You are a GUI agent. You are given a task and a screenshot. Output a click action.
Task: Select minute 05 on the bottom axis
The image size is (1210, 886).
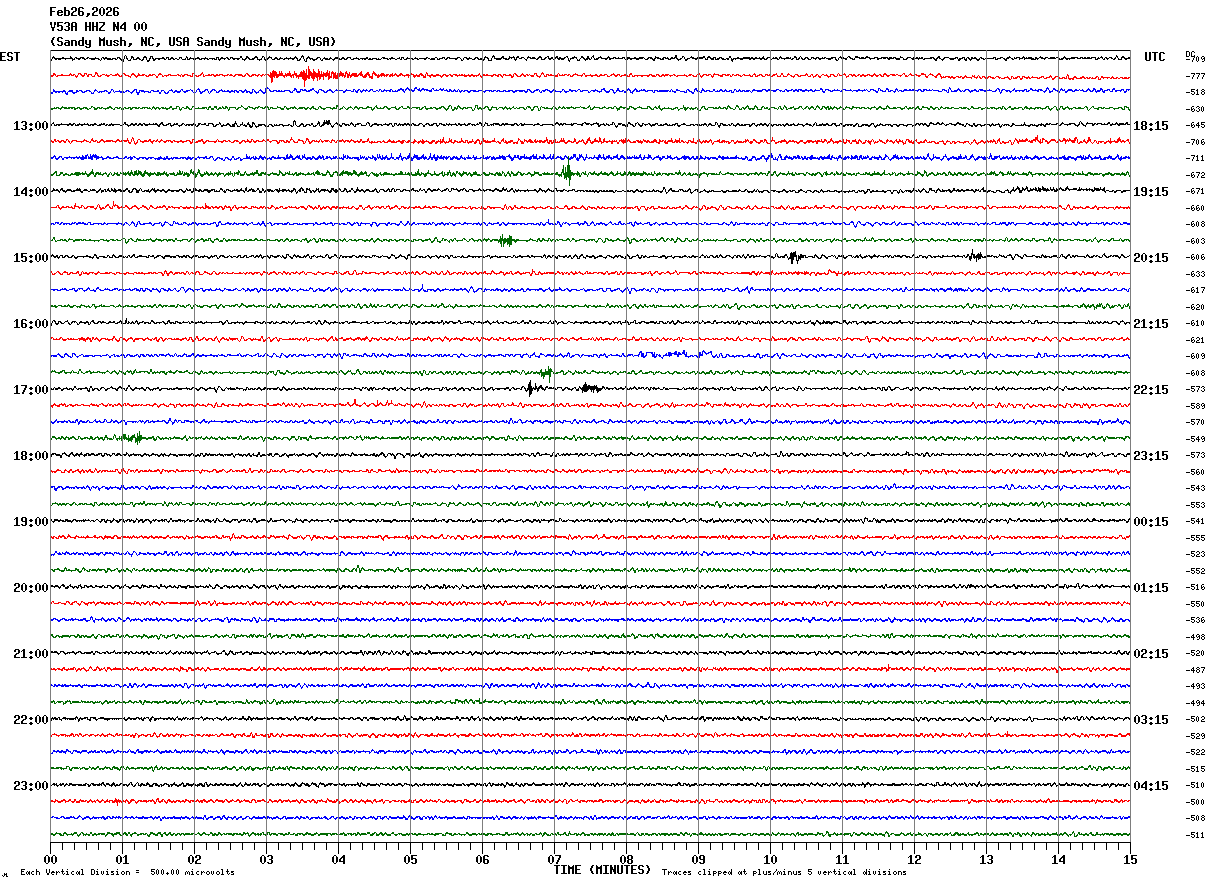[410, 859]
